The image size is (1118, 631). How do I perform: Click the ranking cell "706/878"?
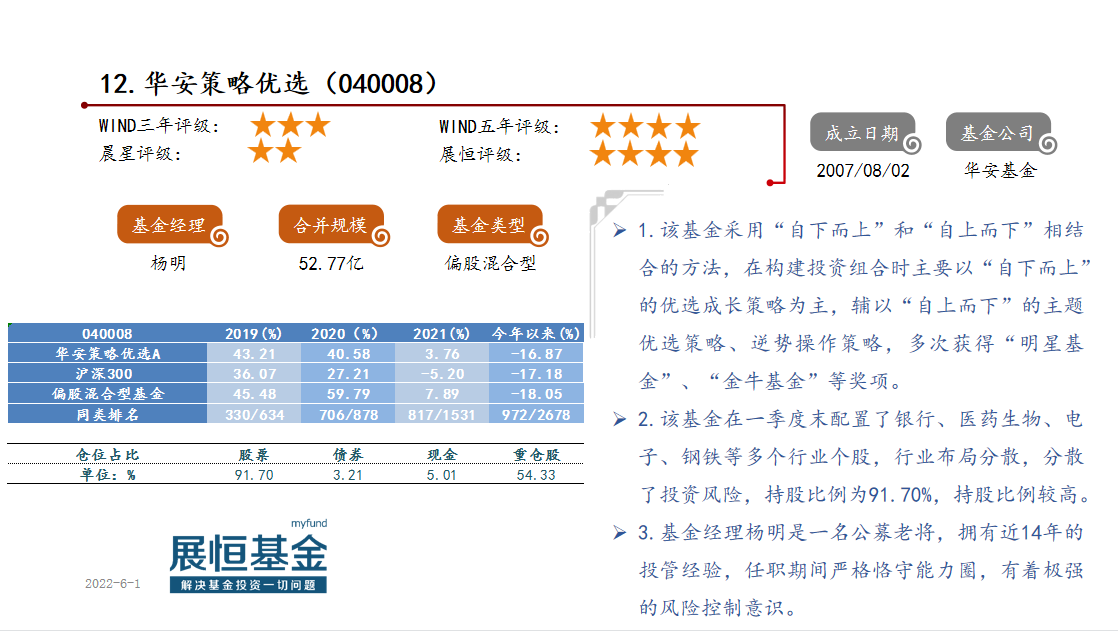pyautogui.click(x=348, y=414)
